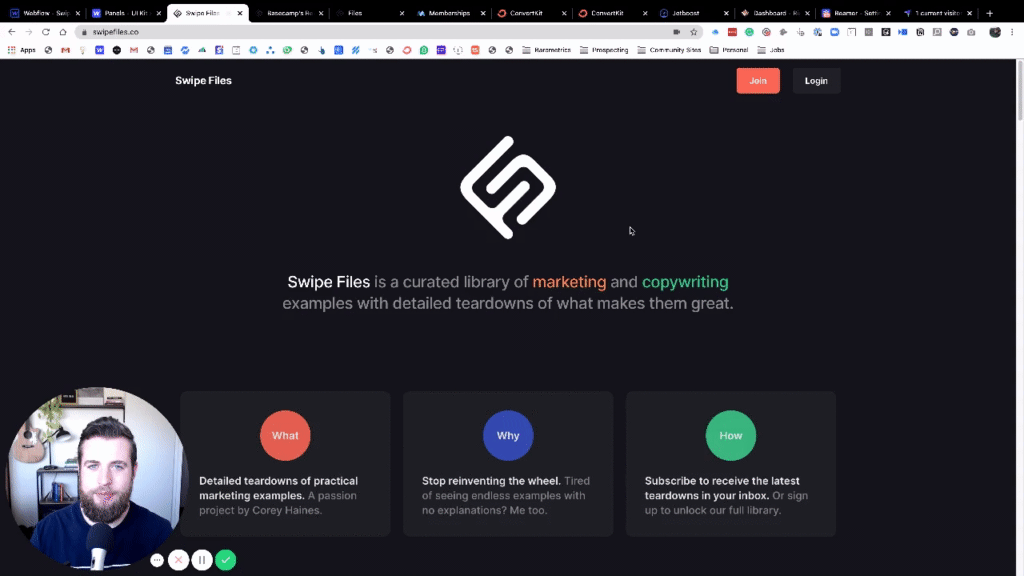Viewport: 1024px width, 576px height.
Task: Close the Jetboost tab
Action: [x=726, y=13]
